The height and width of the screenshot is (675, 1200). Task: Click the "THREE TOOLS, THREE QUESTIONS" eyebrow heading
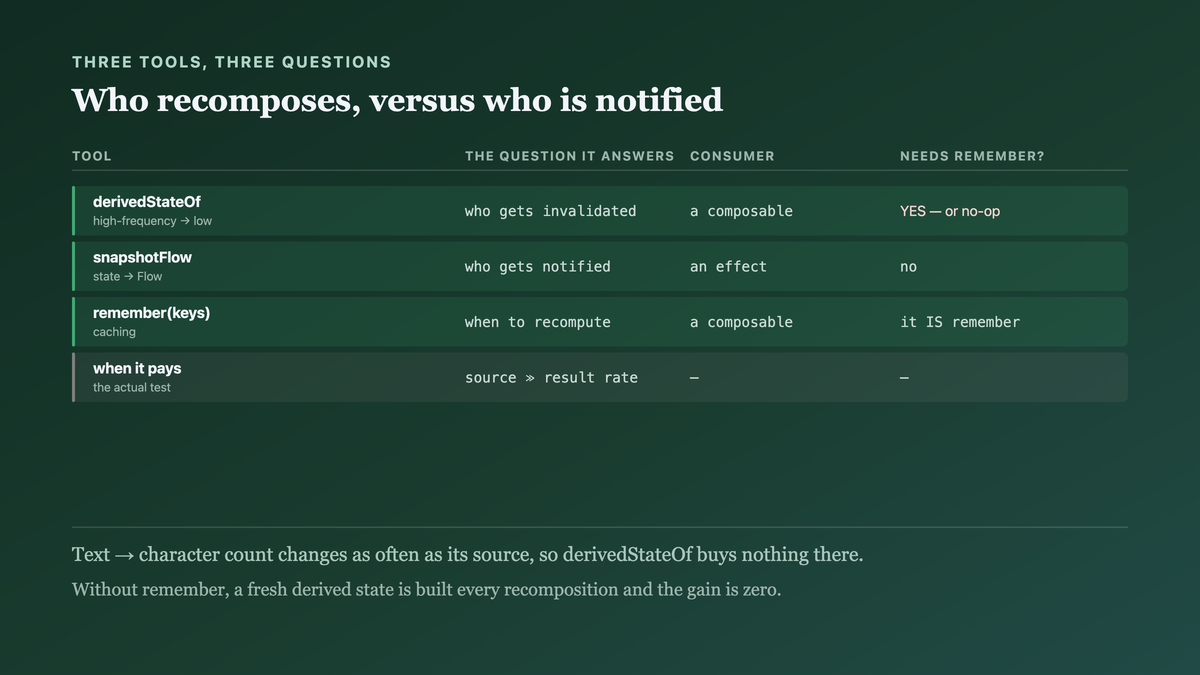(232, 62)
